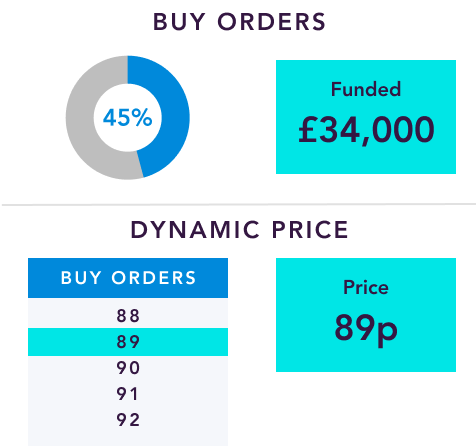Select the 88 buy order row
The width and height of the screenshot is (476, 446).
click(128, 315)
